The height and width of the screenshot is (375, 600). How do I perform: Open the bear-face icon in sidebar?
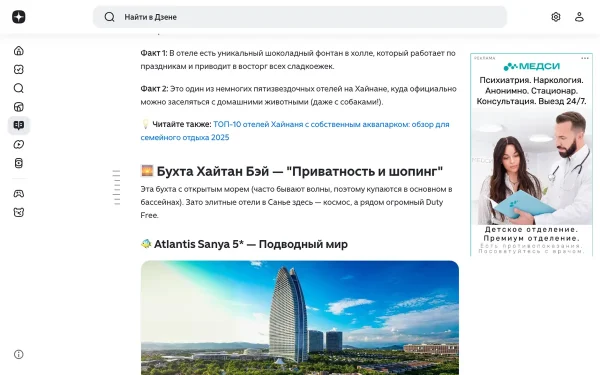click(x=18, y=212)
